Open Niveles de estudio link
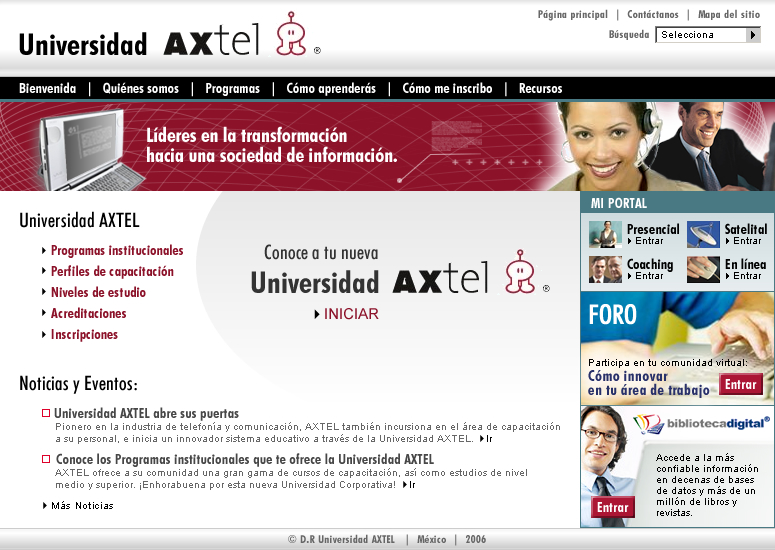775x550 pixels. (98, 293)
